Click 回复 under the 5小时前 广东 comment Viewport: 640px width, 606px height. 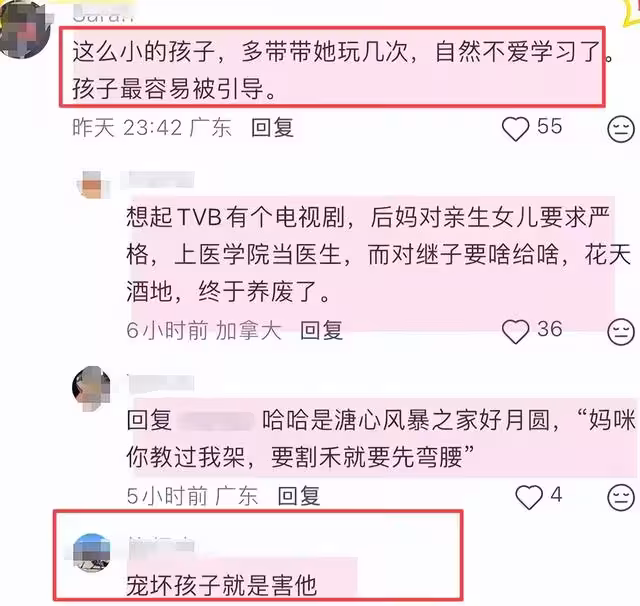(298, 496)
